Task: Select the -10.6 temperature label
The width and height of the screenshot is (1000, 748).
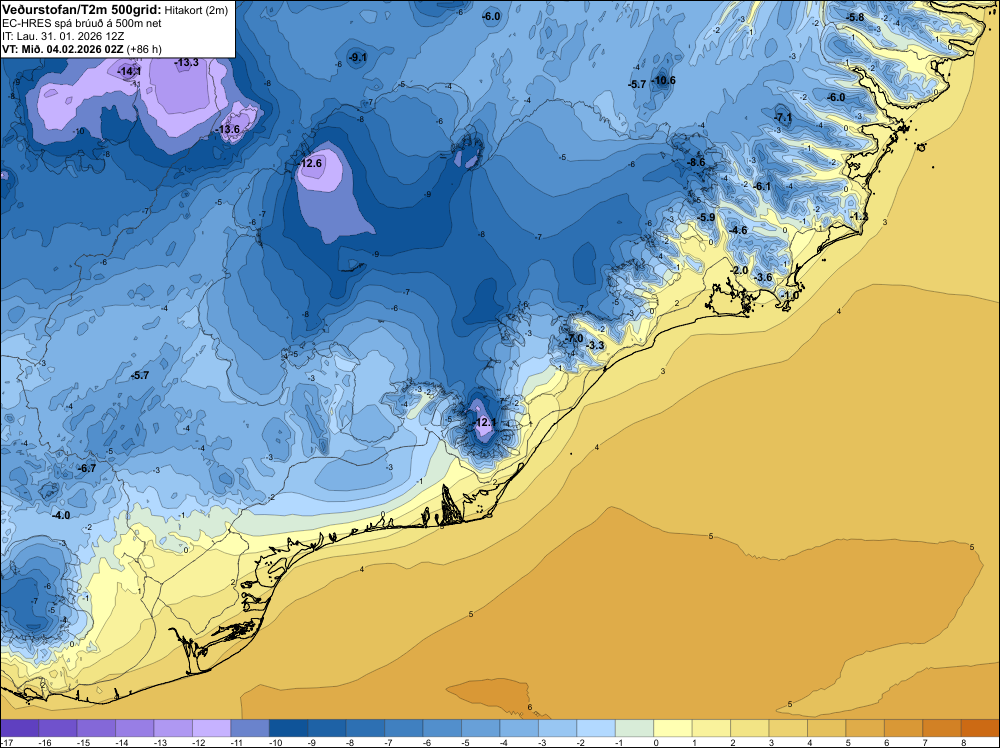Action: coord(663,80)
